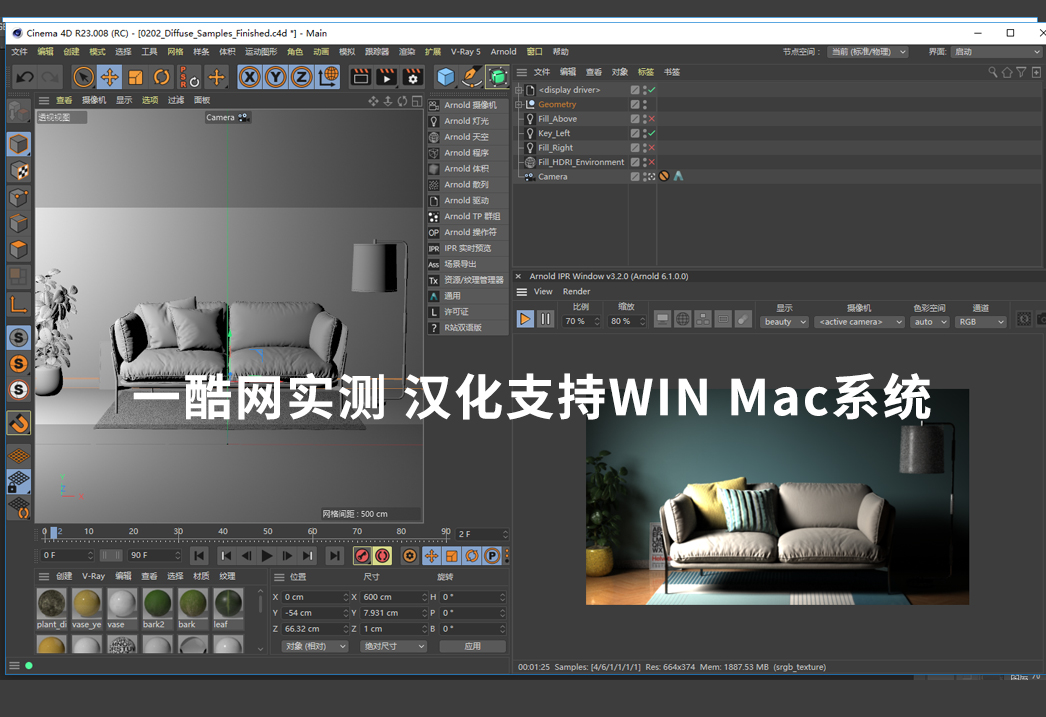Toggle the red X on Fill_Above light
The height and width of the screenshot is (717, 1046).
click(652, 119)
